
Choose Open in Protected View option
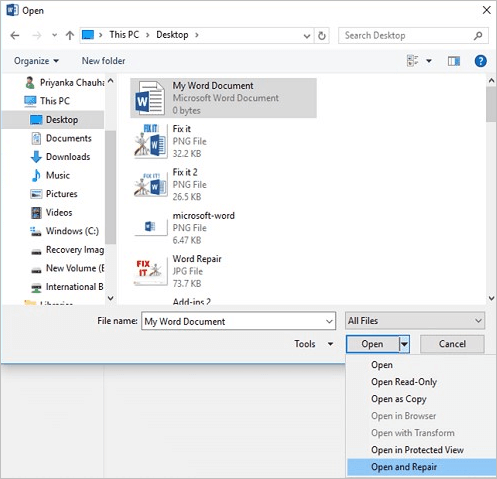(x=421, y=450)
